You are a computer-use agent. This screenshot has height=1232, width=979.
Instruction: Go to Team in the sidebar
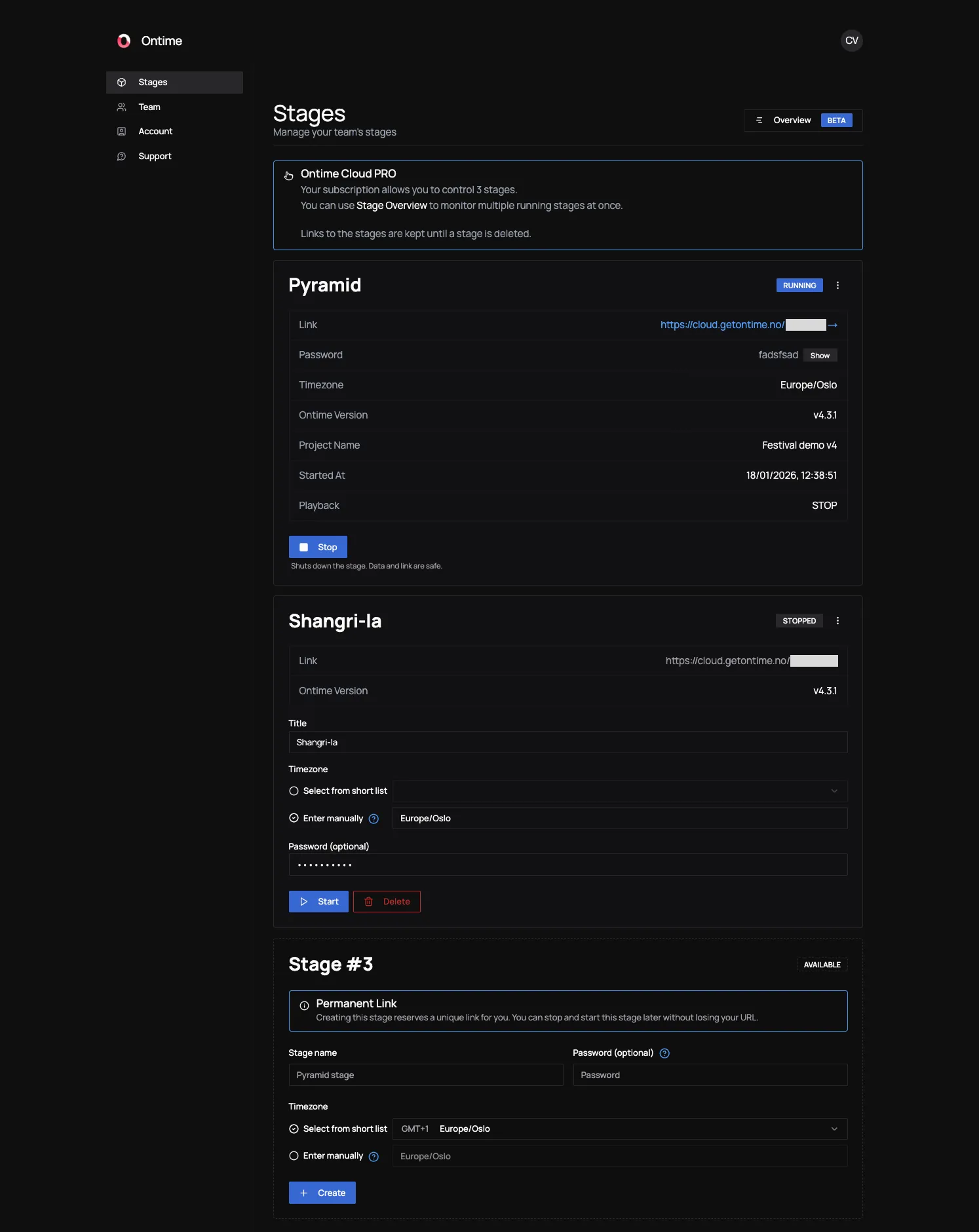(x=149, y=107)
